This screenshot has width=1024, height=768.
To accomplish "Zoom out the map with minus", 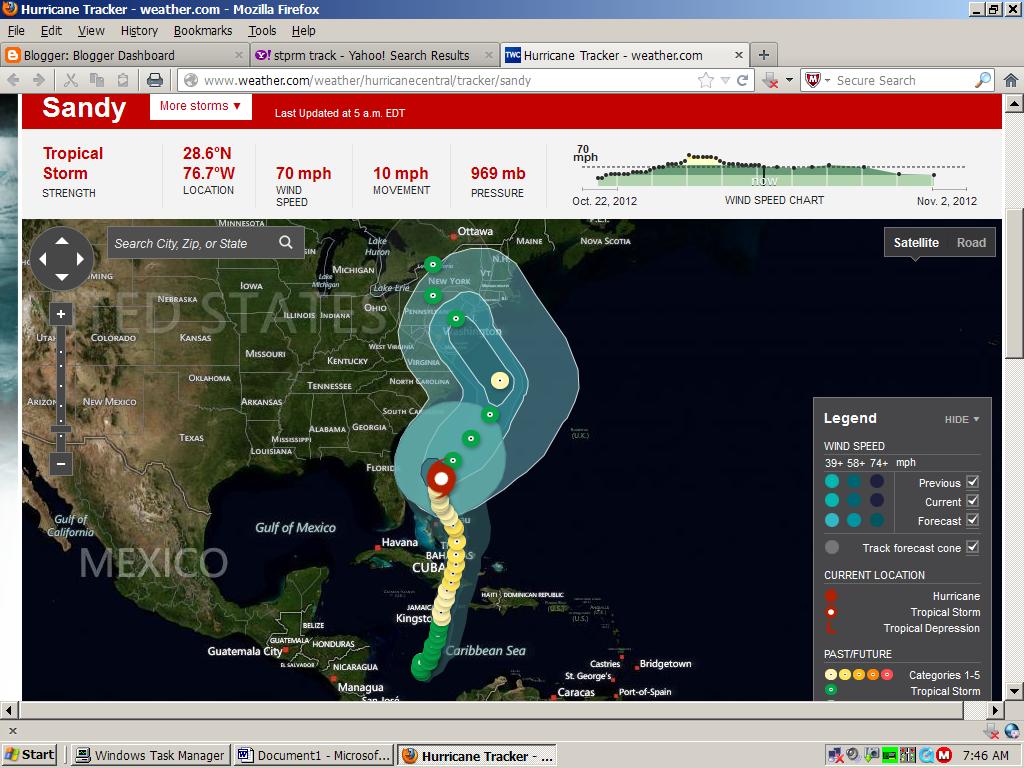I will click(x=61, y=464).
